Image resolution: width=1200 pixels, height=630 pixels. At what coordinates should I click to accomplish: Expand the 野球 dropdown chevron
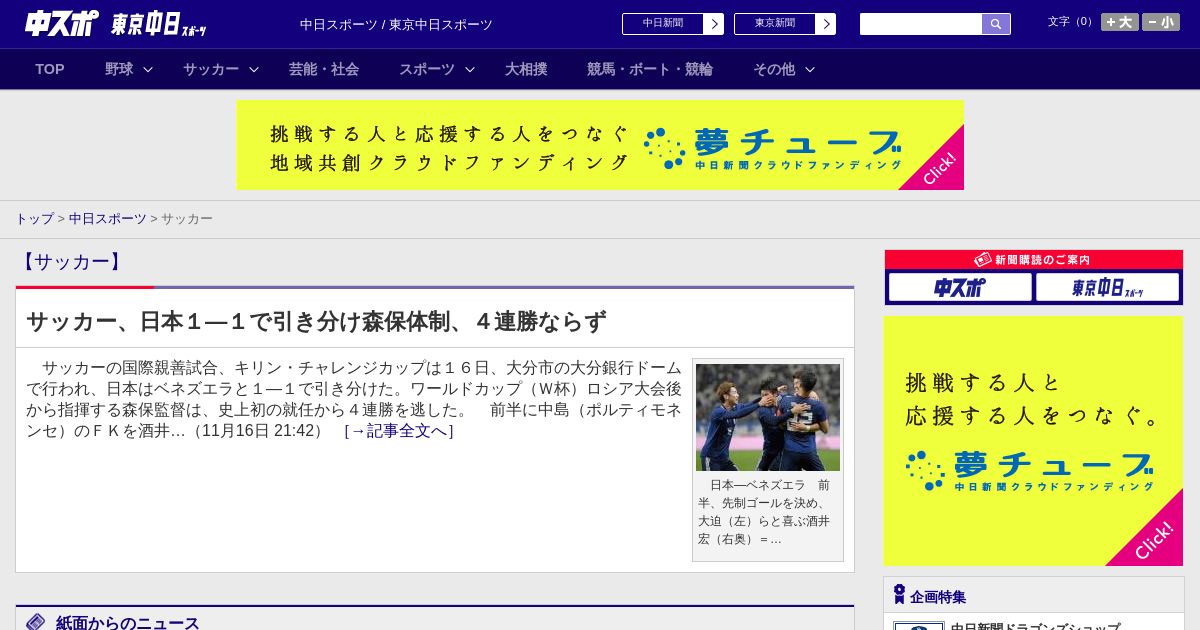tap(148, 70)
